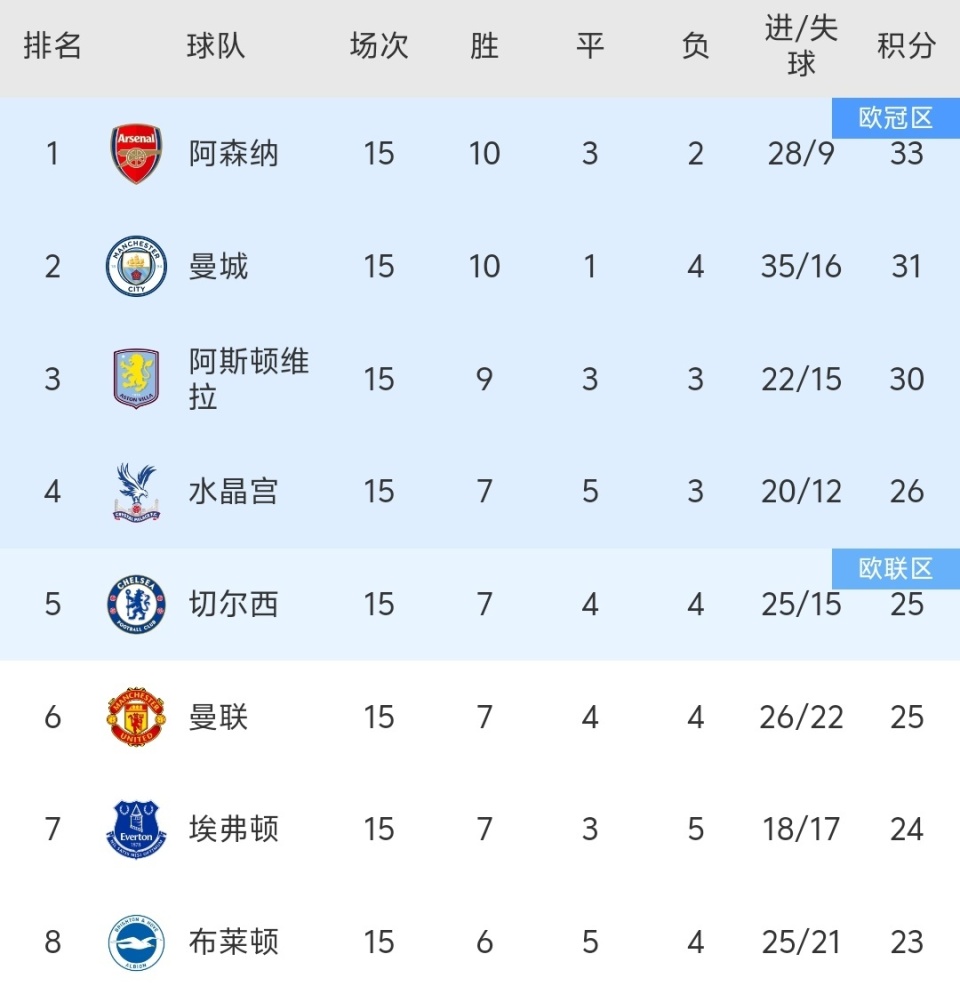Click the 场次 column header
This screenshot has height=1002, width=960.
pyautogui.click(x=379, y=46)
